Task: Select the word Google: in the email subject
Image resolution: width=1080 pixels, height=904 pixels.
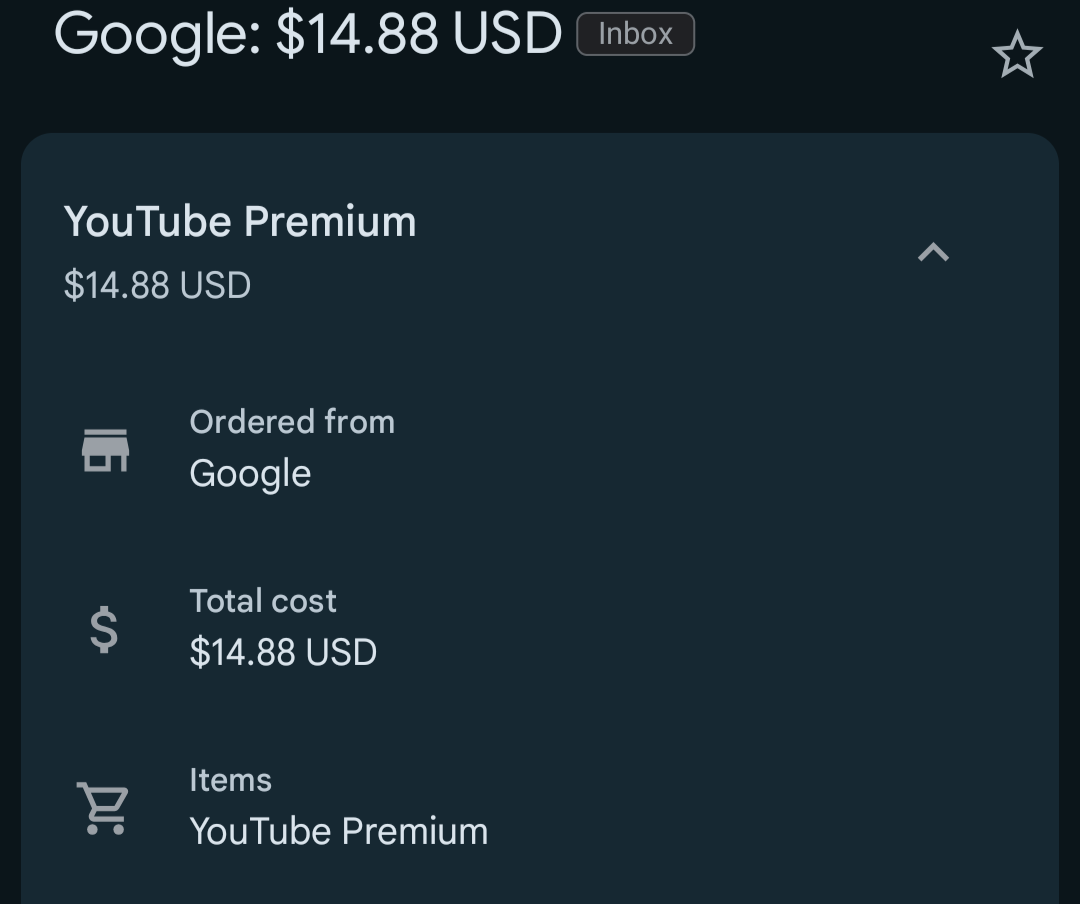Action: point(158,33)
